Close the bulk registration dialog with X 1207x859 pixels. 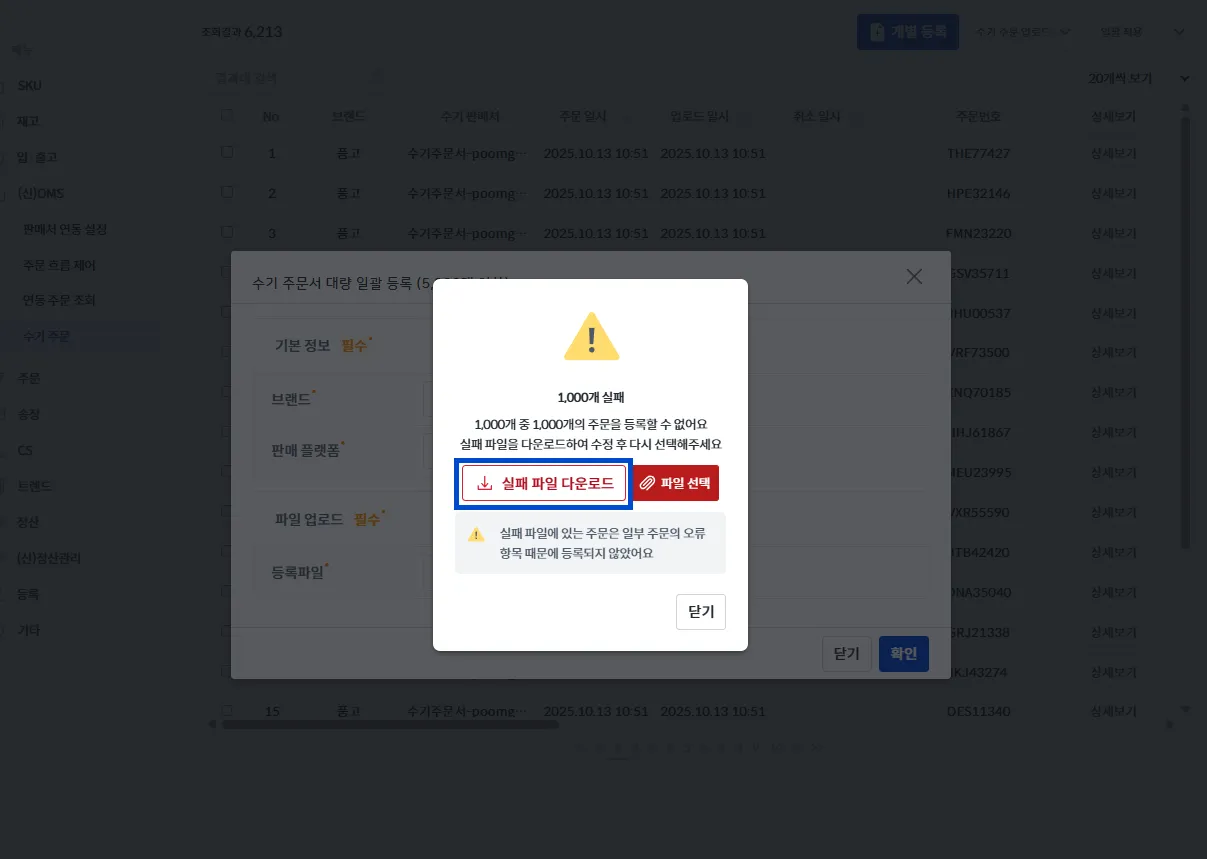914,277
